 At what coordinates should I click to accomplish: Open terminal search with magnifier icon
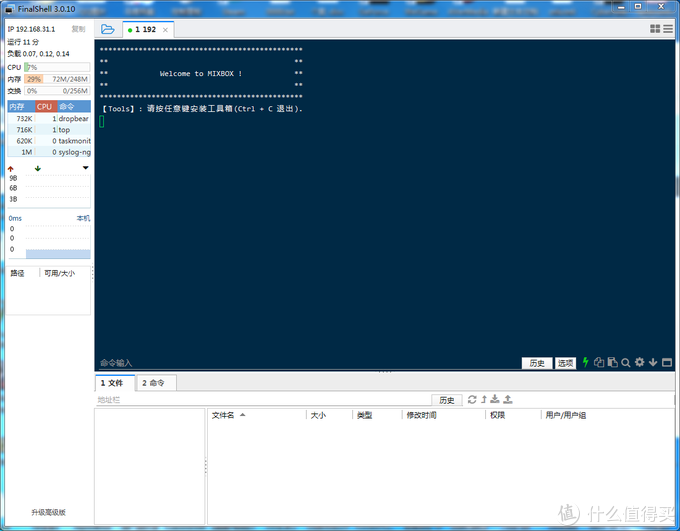point(626,363)
